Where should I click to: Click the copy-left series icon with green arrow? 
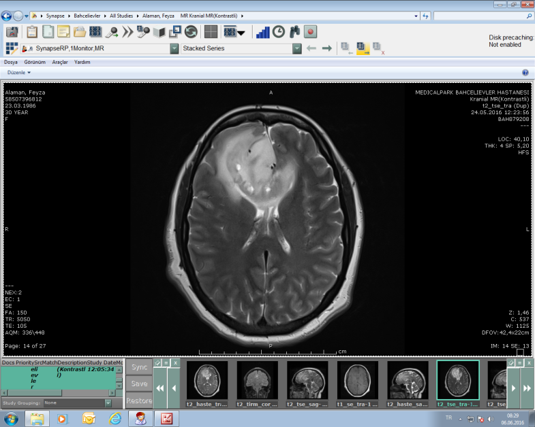click(346, 48)
